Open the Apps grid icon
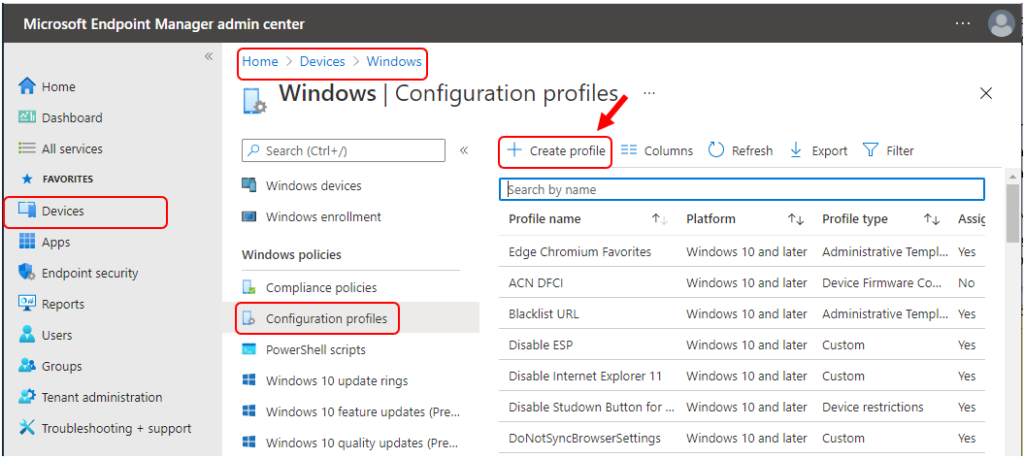1024x459 pixels. tap(27, 242)
